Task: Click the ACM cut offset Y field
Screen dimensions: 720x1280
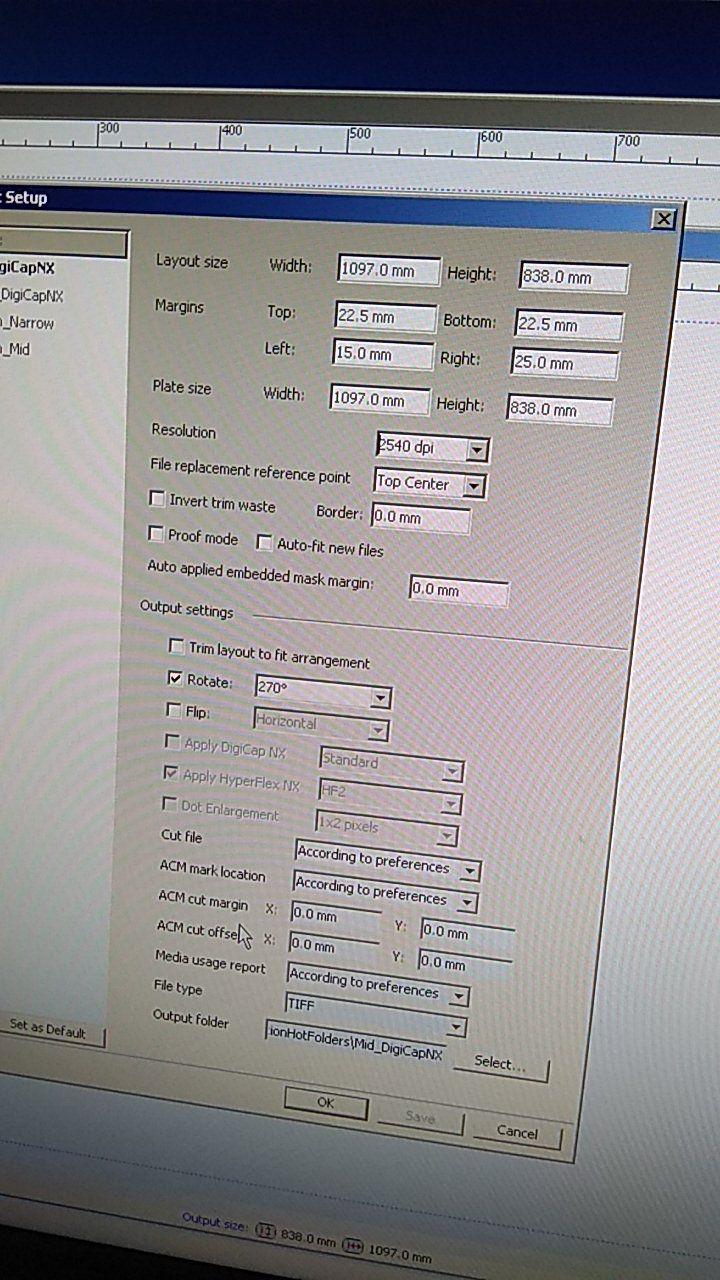Action: point(465,963)
